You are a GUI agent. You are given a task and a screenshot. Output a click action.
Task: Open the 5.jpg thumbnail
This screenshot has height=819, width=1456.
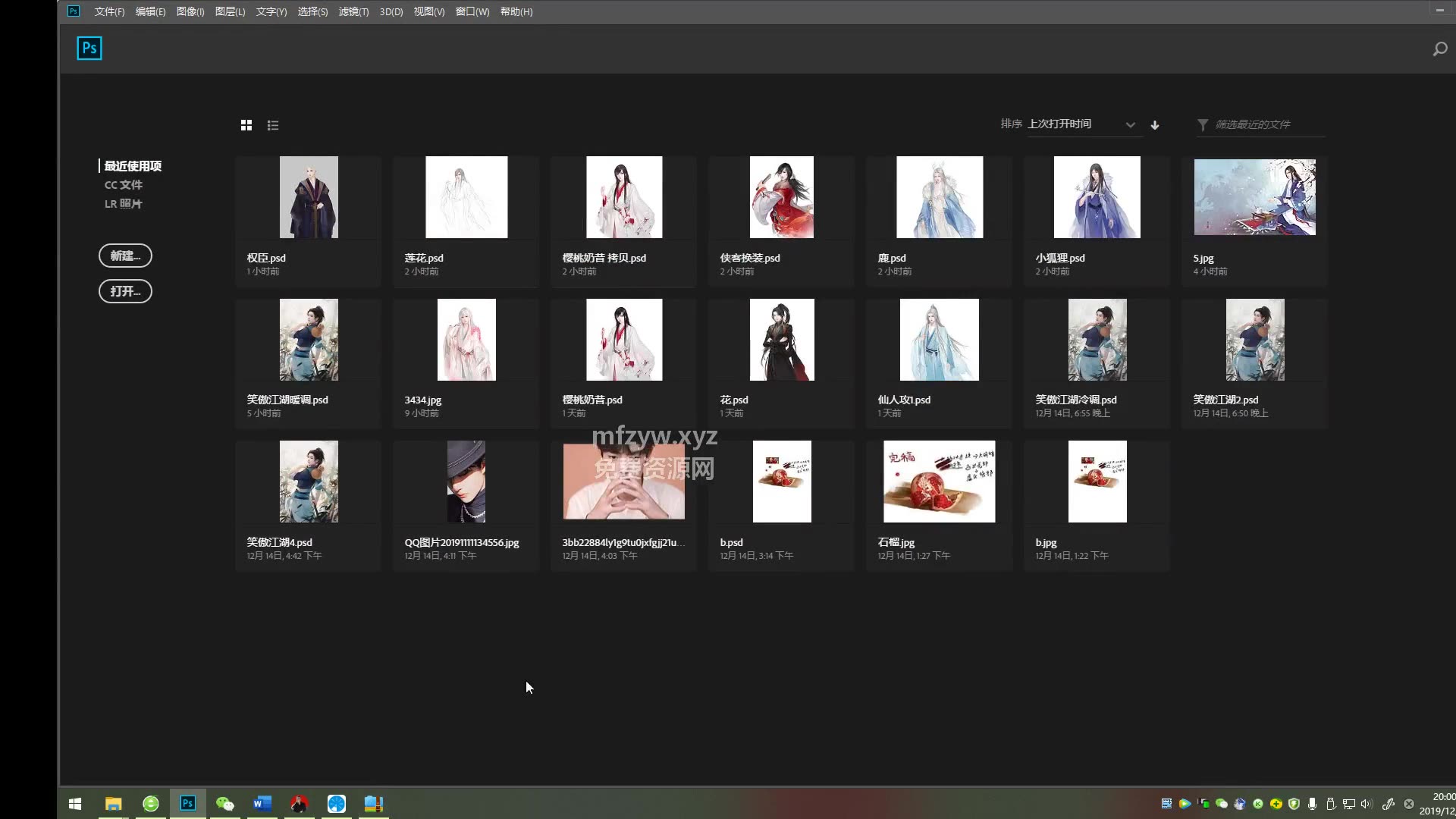[1255, 197]
